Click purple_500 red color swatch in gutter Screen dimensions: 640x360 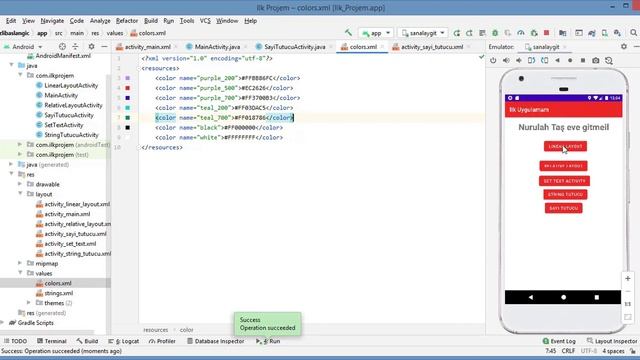coord(128,88)
